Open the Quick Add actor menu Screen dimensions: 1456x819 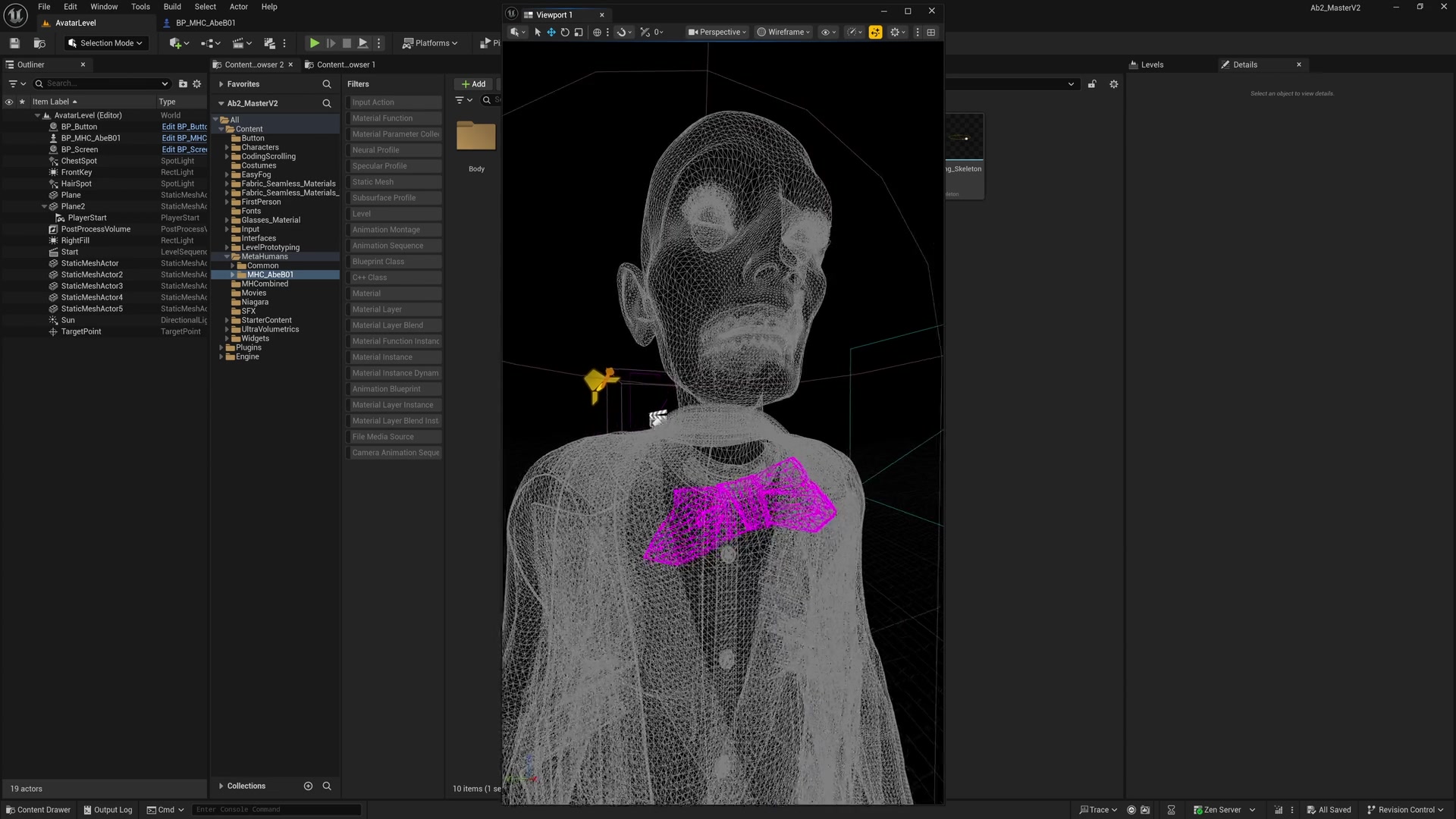[179, 43]
